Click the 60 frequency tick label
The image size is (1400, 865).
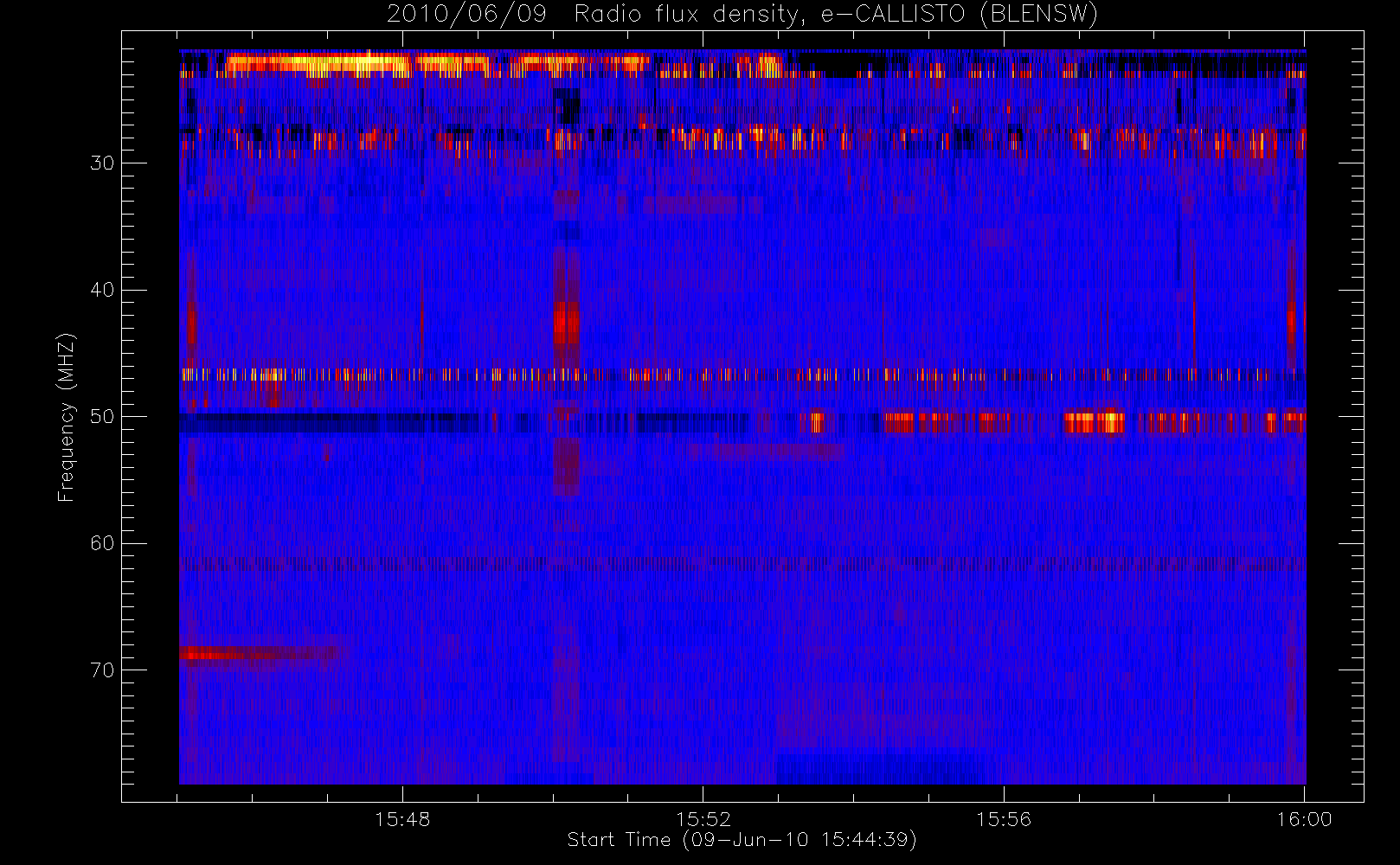pos(102,543)
